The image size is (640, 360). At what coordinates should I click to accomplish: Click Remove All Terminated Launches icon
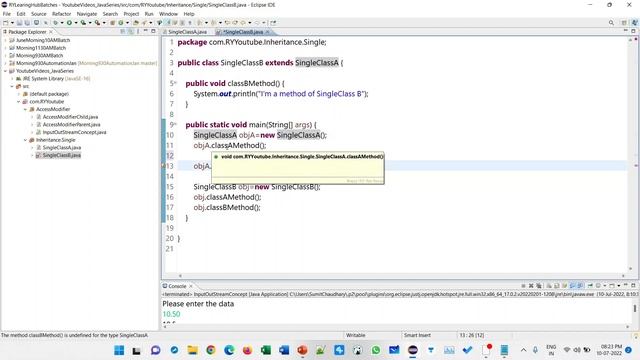click(x=539, y=286)
